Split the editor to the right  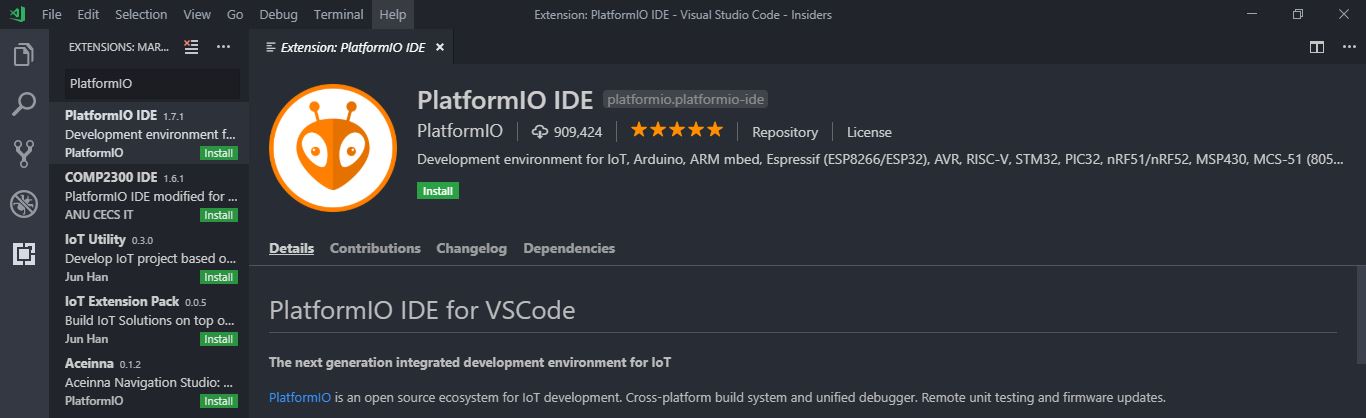(1317, 47)
